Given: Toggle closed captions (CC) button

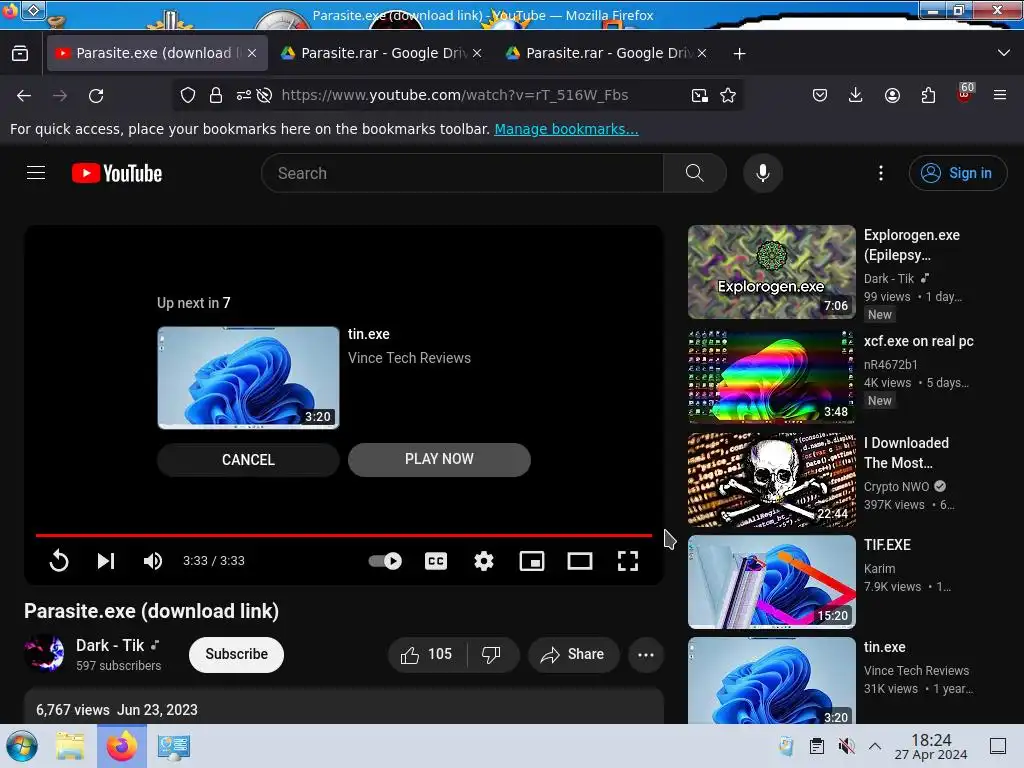Looking at the screenshot, I should [x=436, y=561].
